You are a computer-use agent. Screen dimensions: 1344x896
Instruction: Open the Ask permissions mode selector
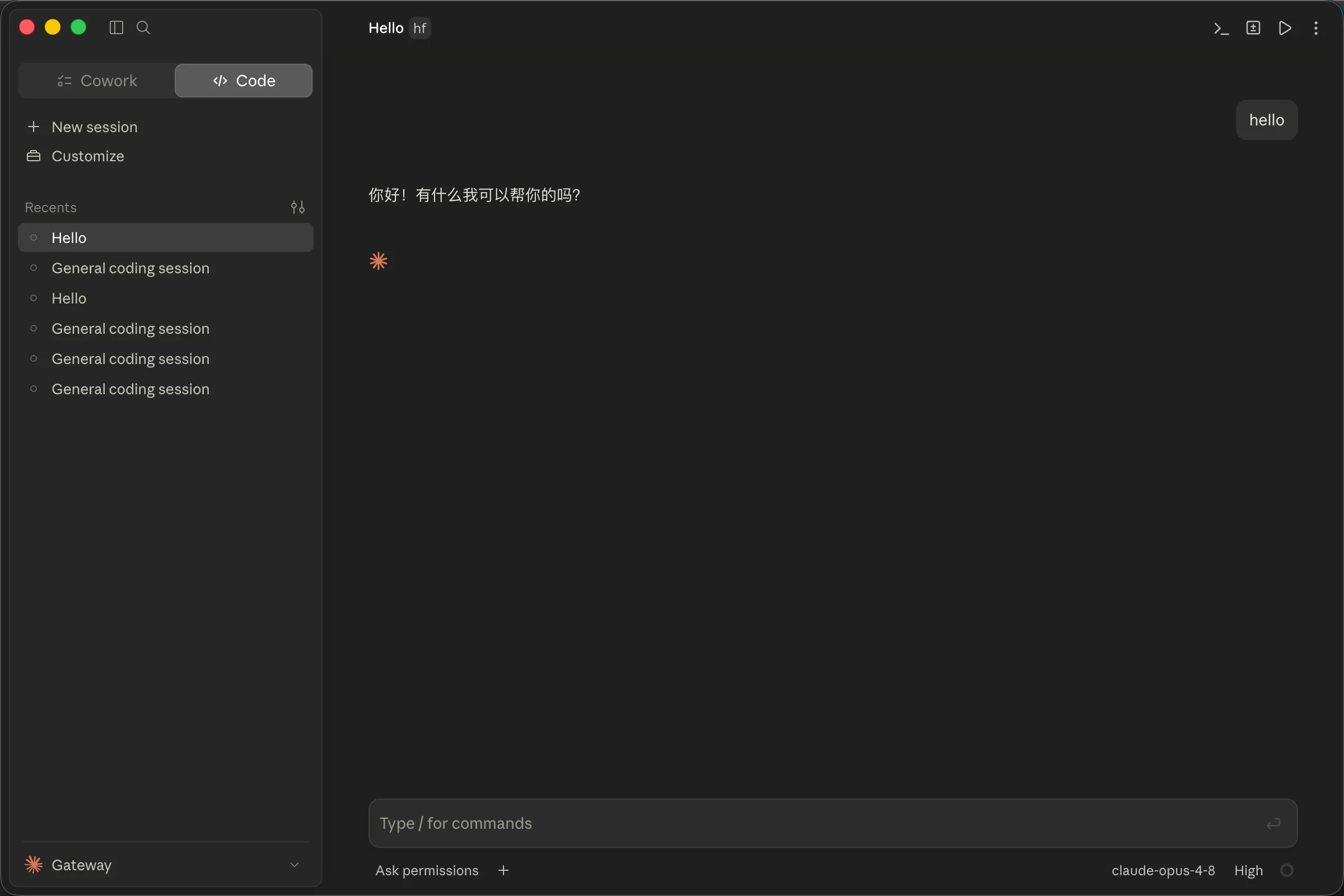click(x=427, y=870)
